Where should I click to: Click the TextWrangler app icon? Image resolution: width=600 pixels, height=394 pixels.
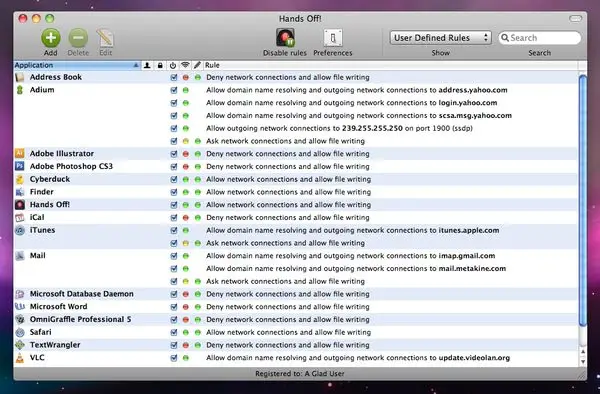[x=20, y=345]
